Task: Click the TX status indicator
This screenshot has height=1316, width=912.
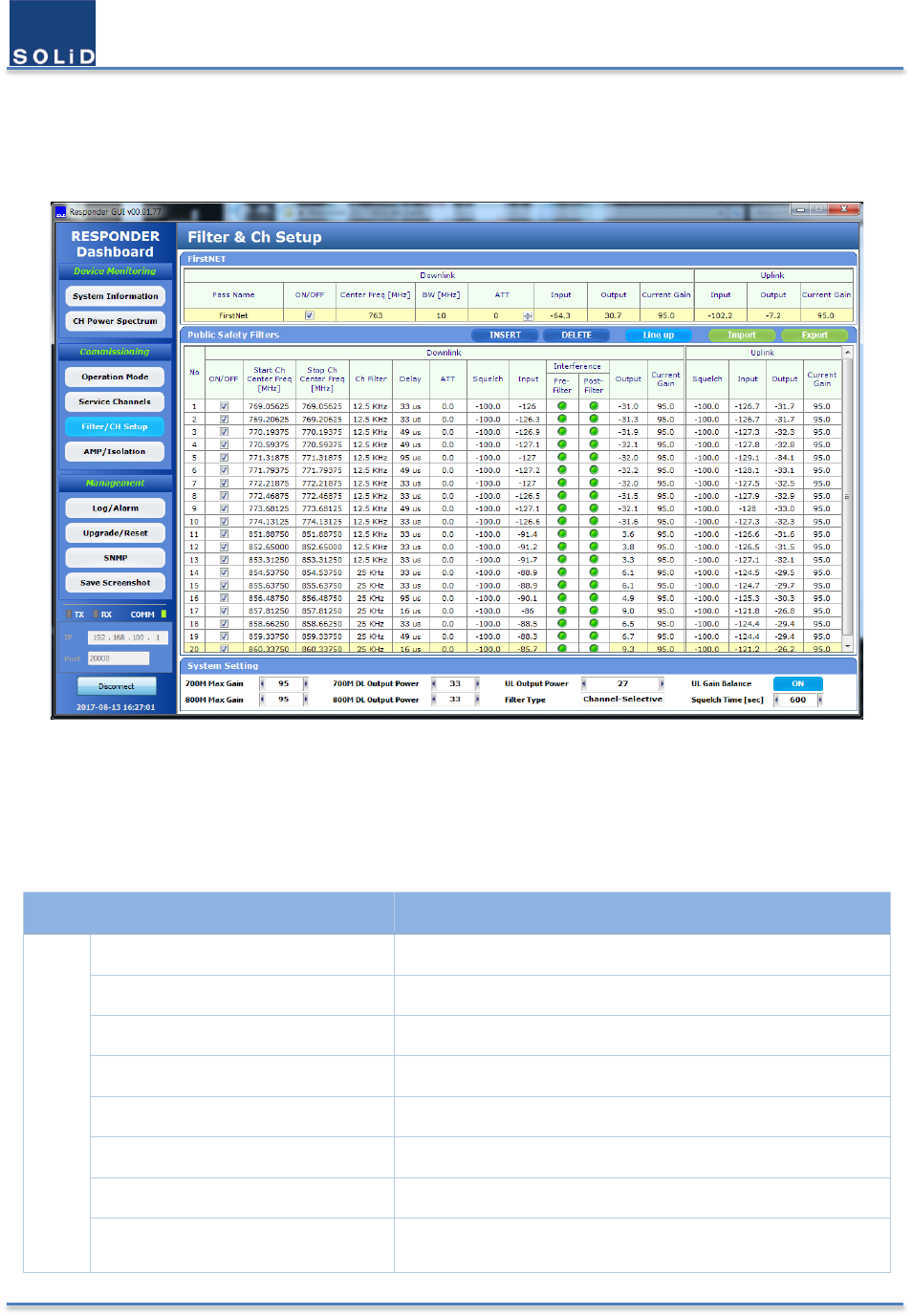Action: coord(69,615)
